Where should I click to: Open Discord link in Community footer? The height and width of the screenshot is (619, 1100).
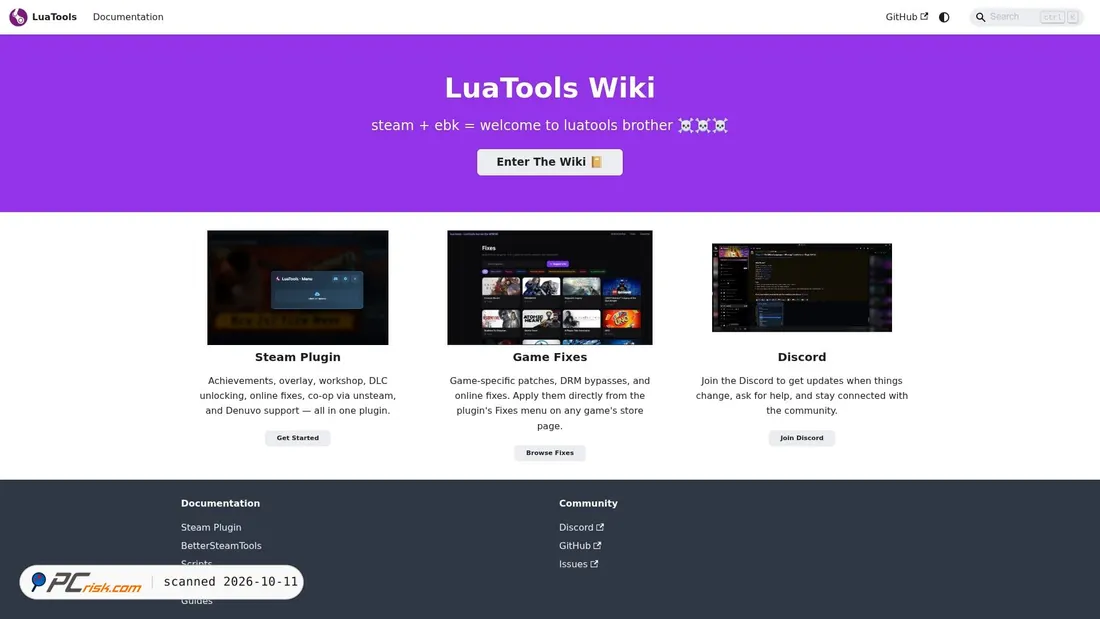click(581, 527)
